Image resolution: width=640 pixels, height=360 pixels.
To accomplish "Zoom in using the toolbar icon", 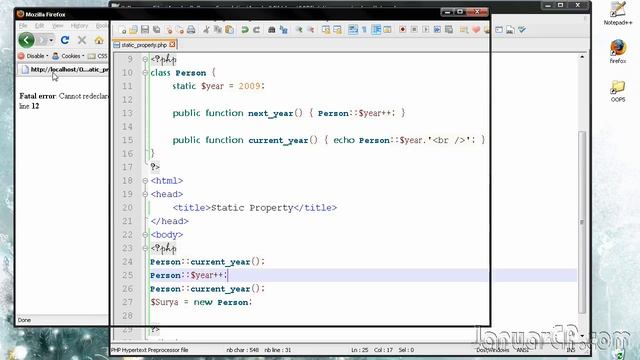I will click(299, 30).
